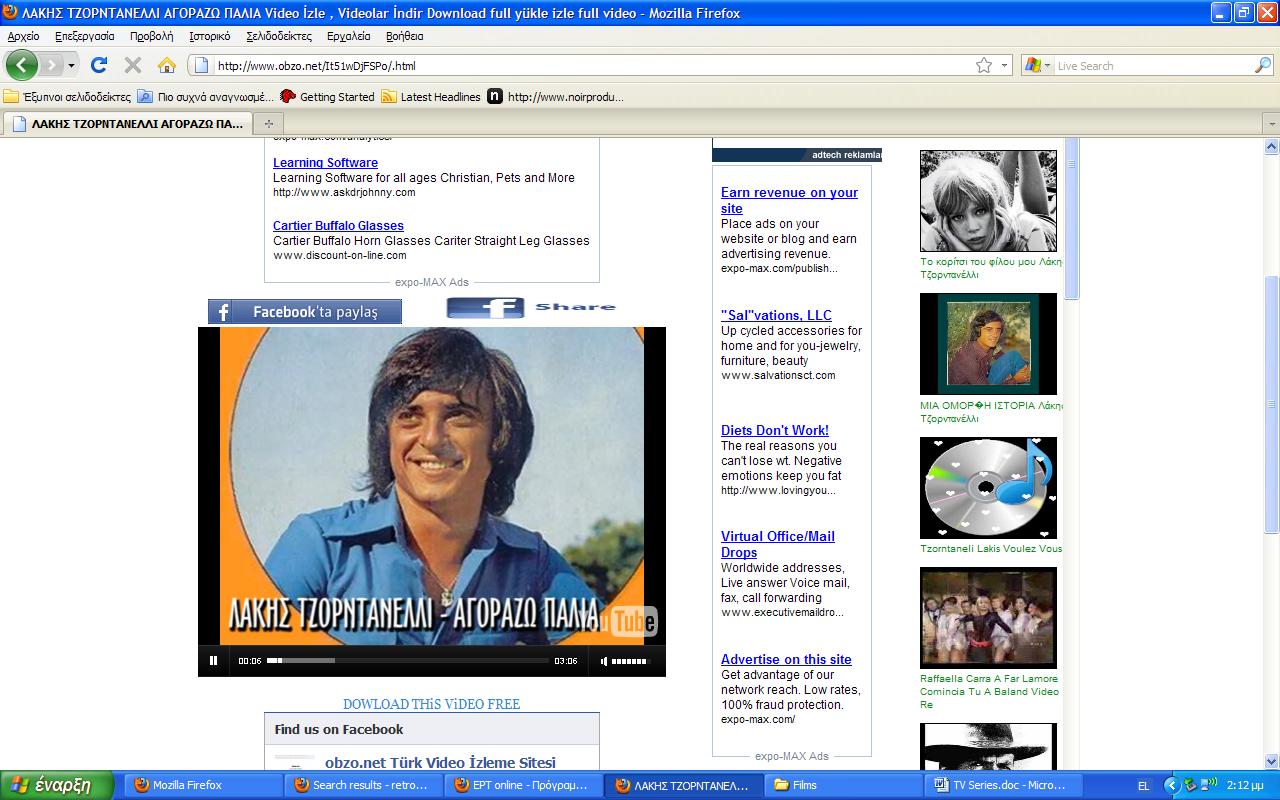Click the έναρξη Start button
1280x800 pixels.
click(59, 785)
